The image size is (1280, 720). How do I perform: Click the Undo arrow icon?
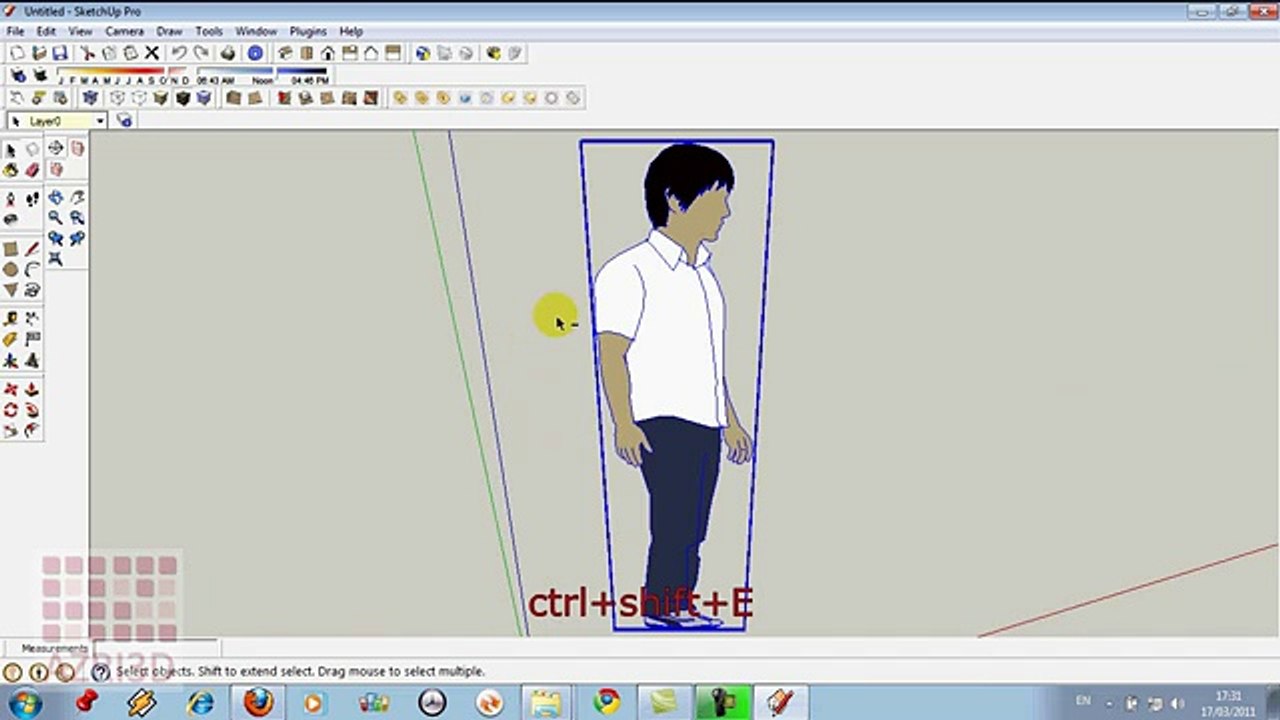179,53
